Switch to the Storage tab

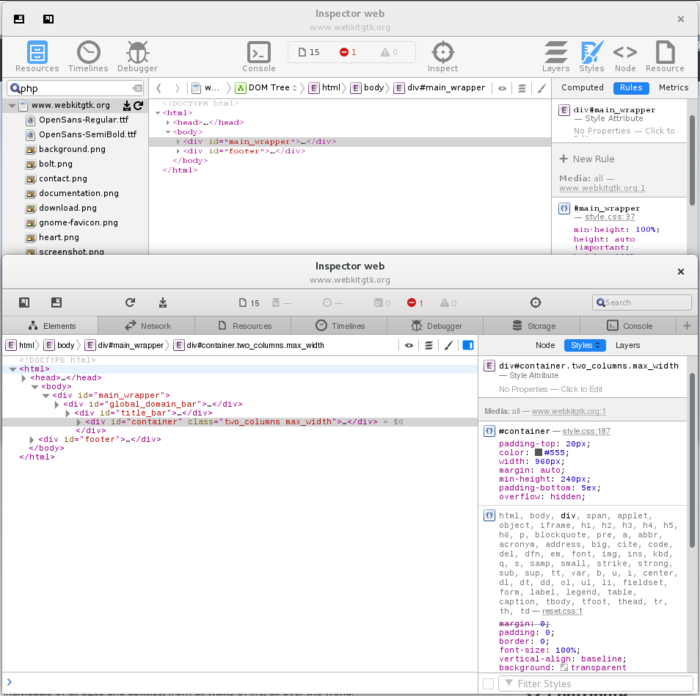(x=533, y=326)
